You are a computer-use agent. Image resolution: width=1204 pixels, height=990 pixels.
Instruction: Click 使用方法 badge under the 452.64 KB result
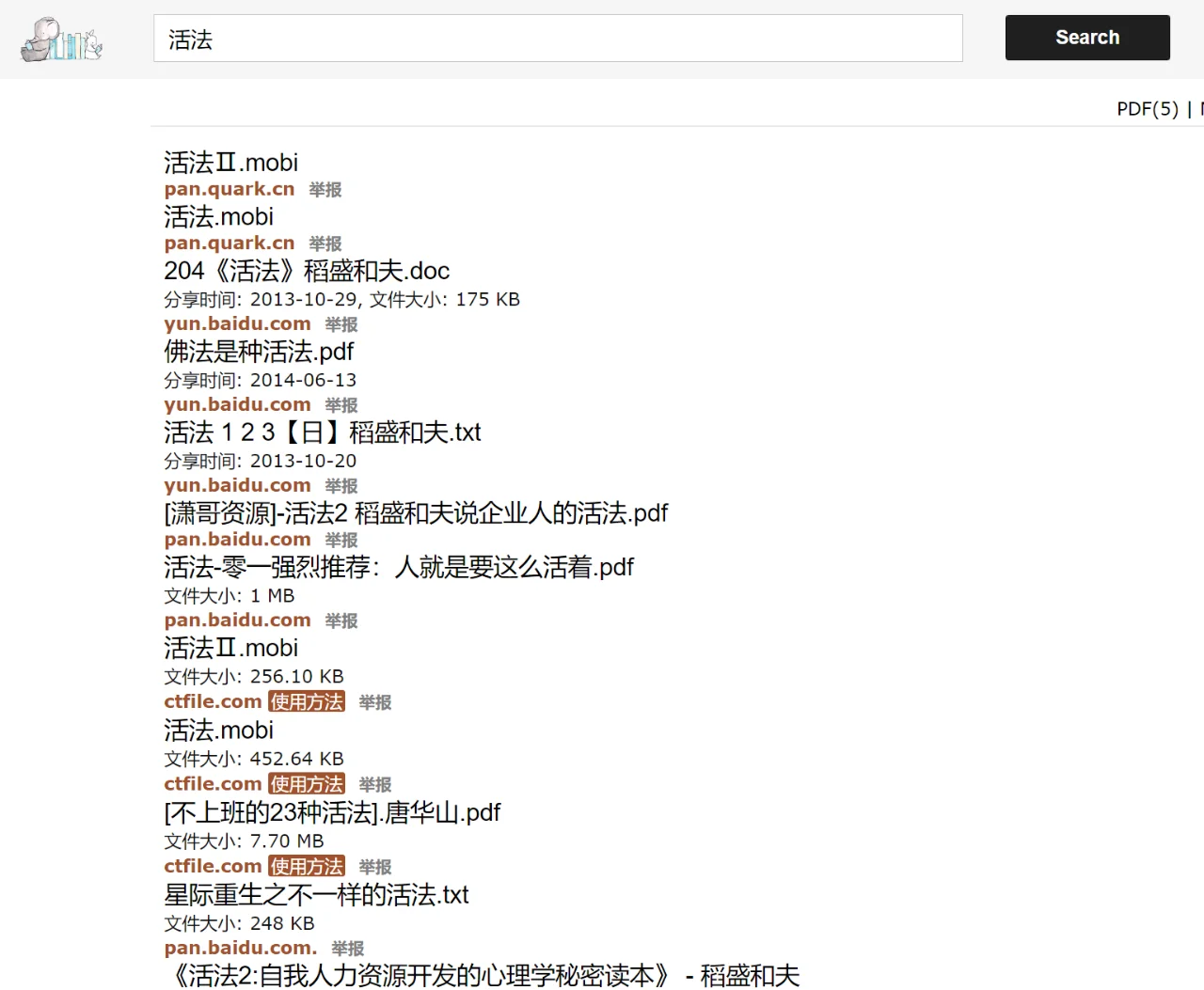pyautogui.click(x=307, y=784)
